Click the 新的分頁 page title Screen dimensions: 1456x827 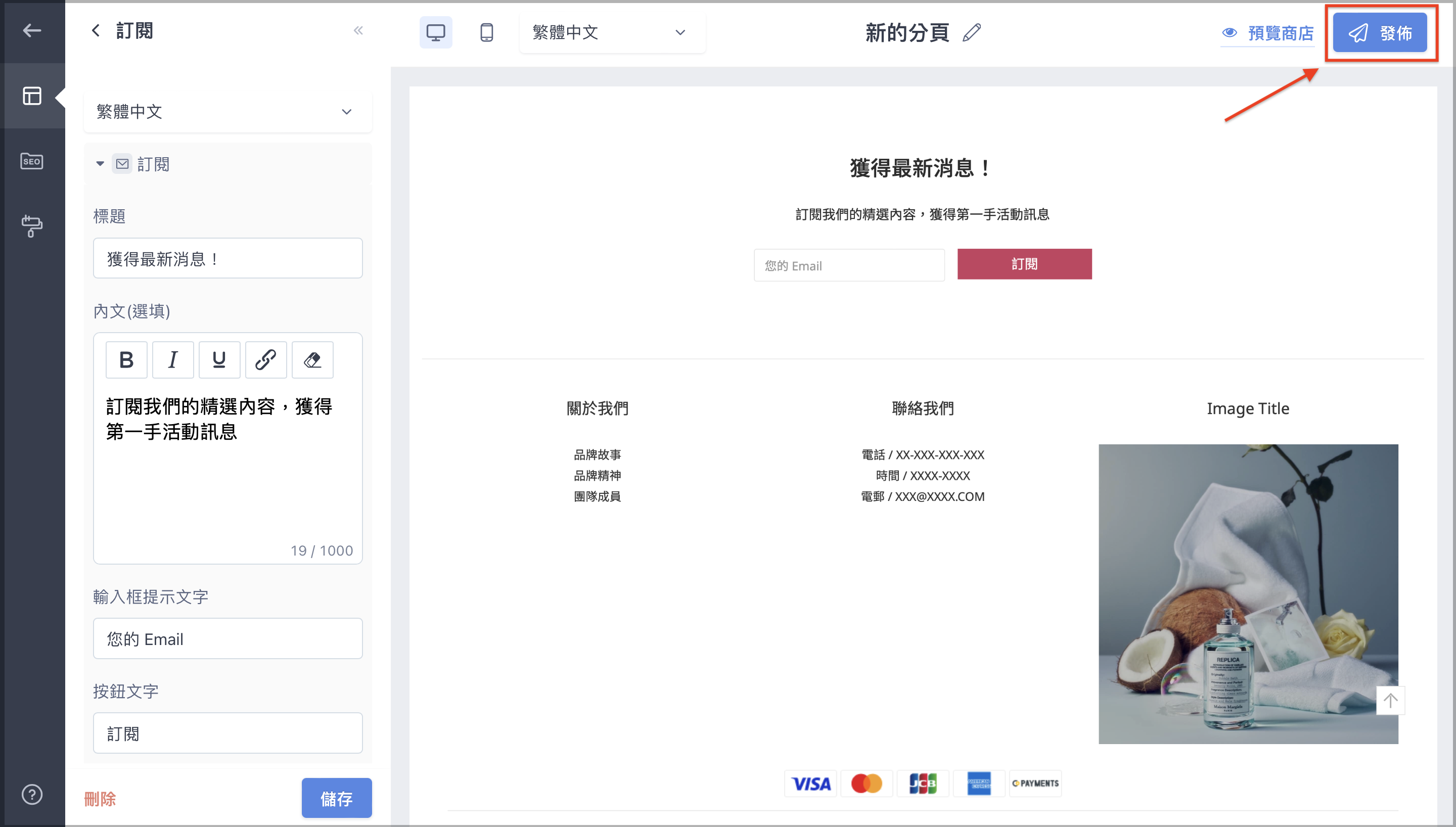click(x=907, y=32)
